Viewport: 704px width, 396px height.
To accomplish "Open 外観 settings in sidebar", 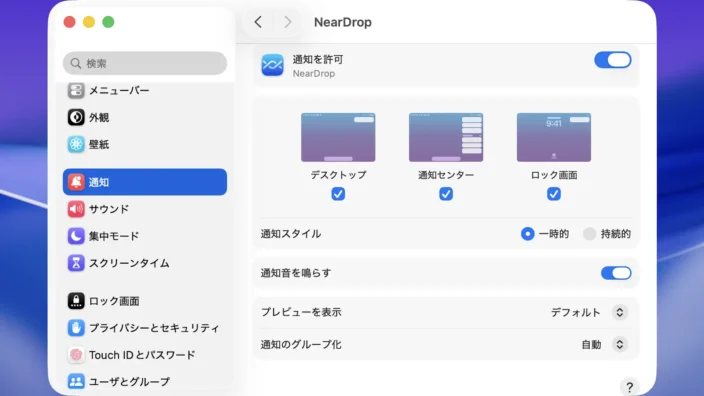I will coord(145,117).
